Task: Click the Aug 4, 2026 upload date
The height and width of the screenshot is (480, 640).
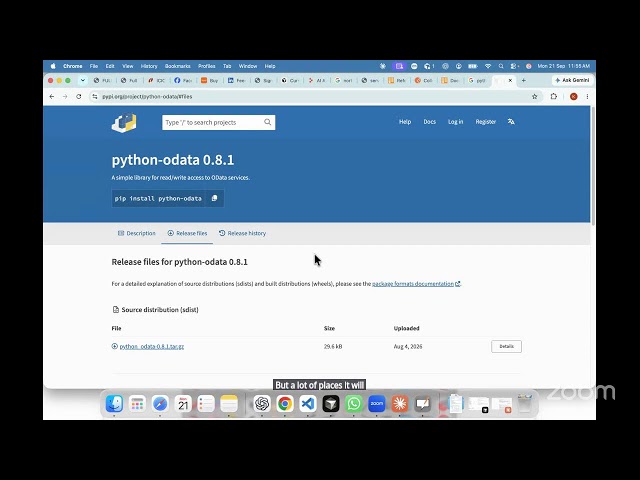Action: point(408,347)
